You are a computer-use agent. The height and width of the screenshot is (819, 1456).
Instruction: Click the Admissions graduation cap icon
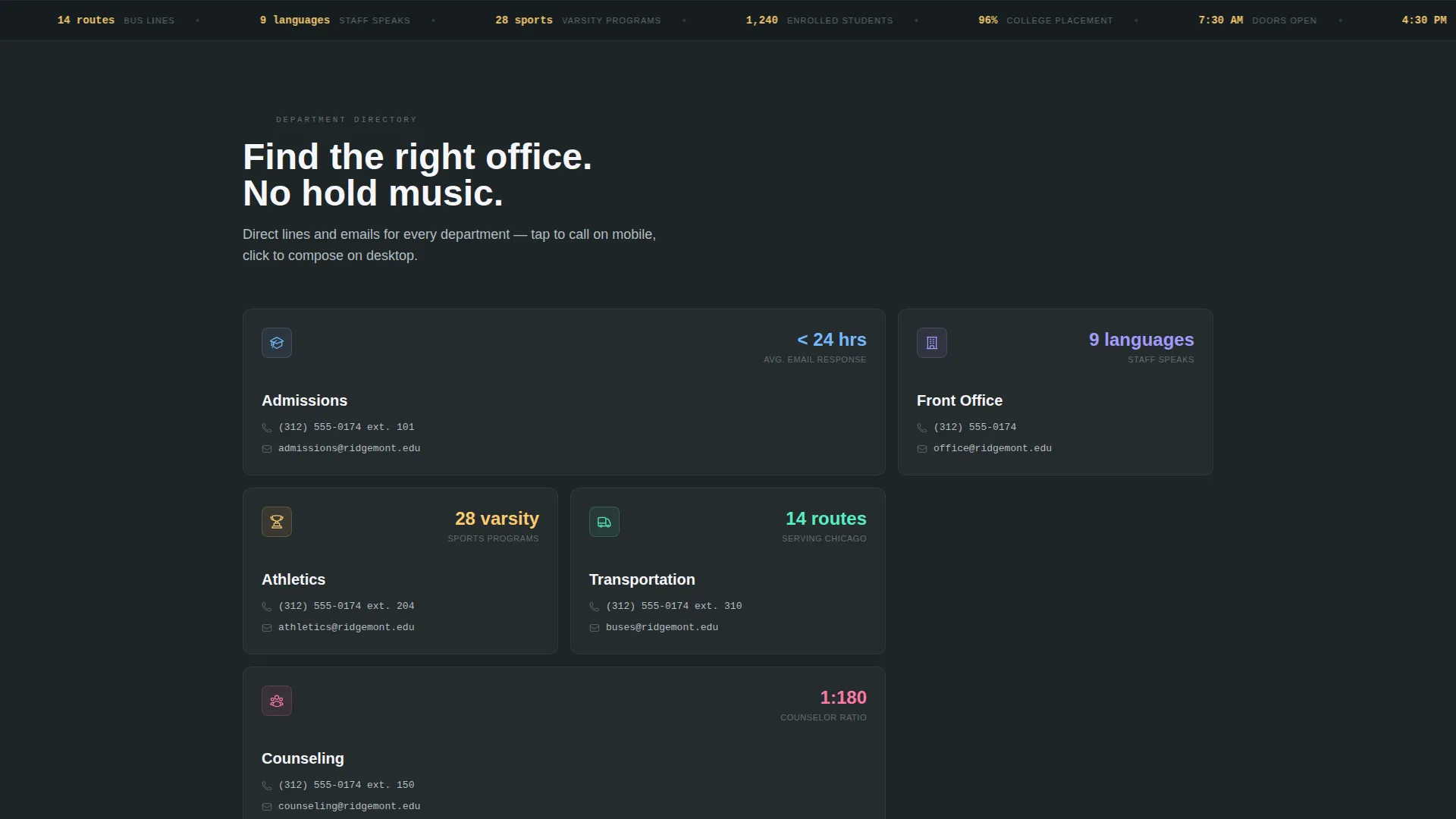coord(277,343)
